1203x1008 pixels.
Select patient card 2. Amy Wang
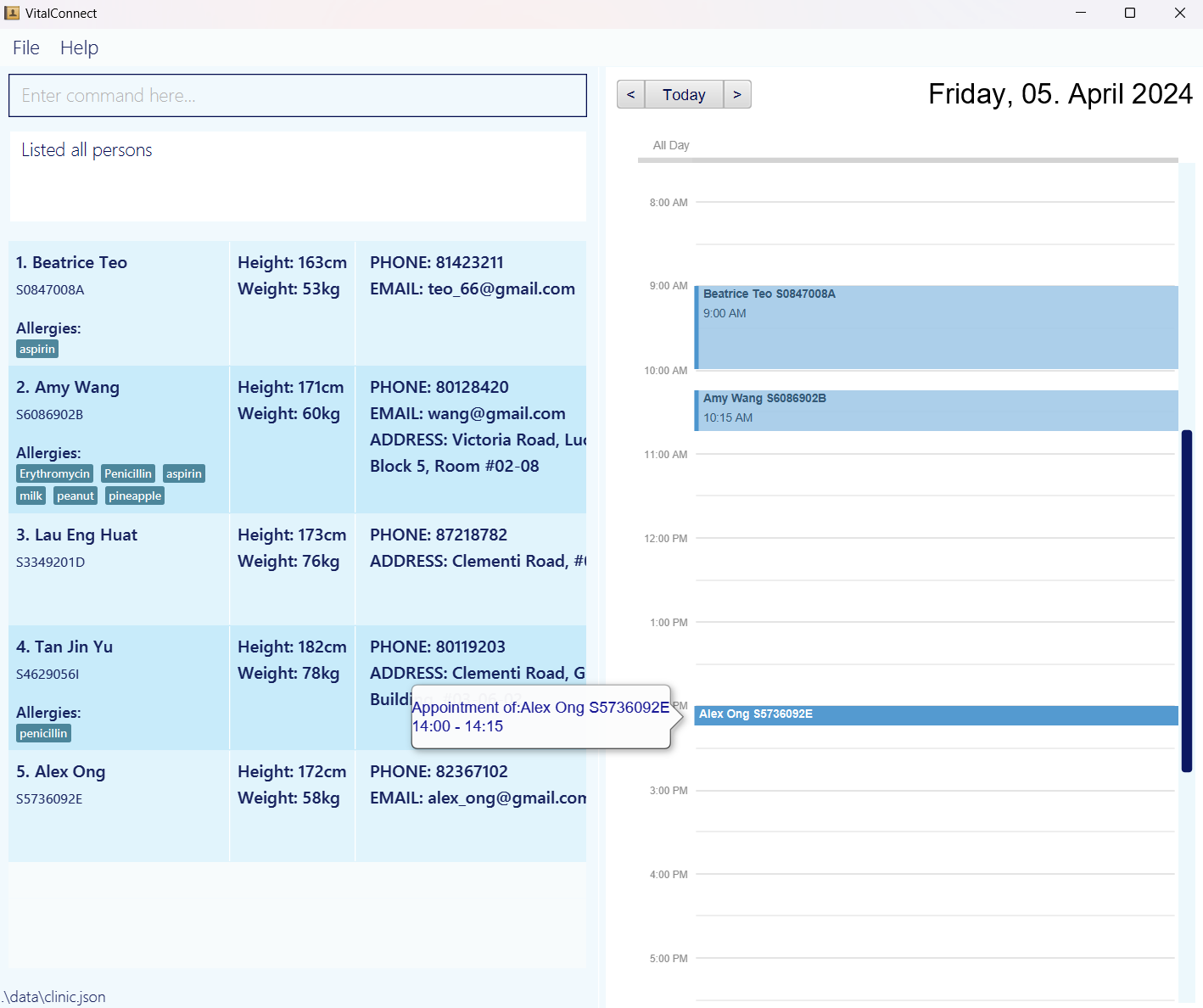tap(298, 440)
